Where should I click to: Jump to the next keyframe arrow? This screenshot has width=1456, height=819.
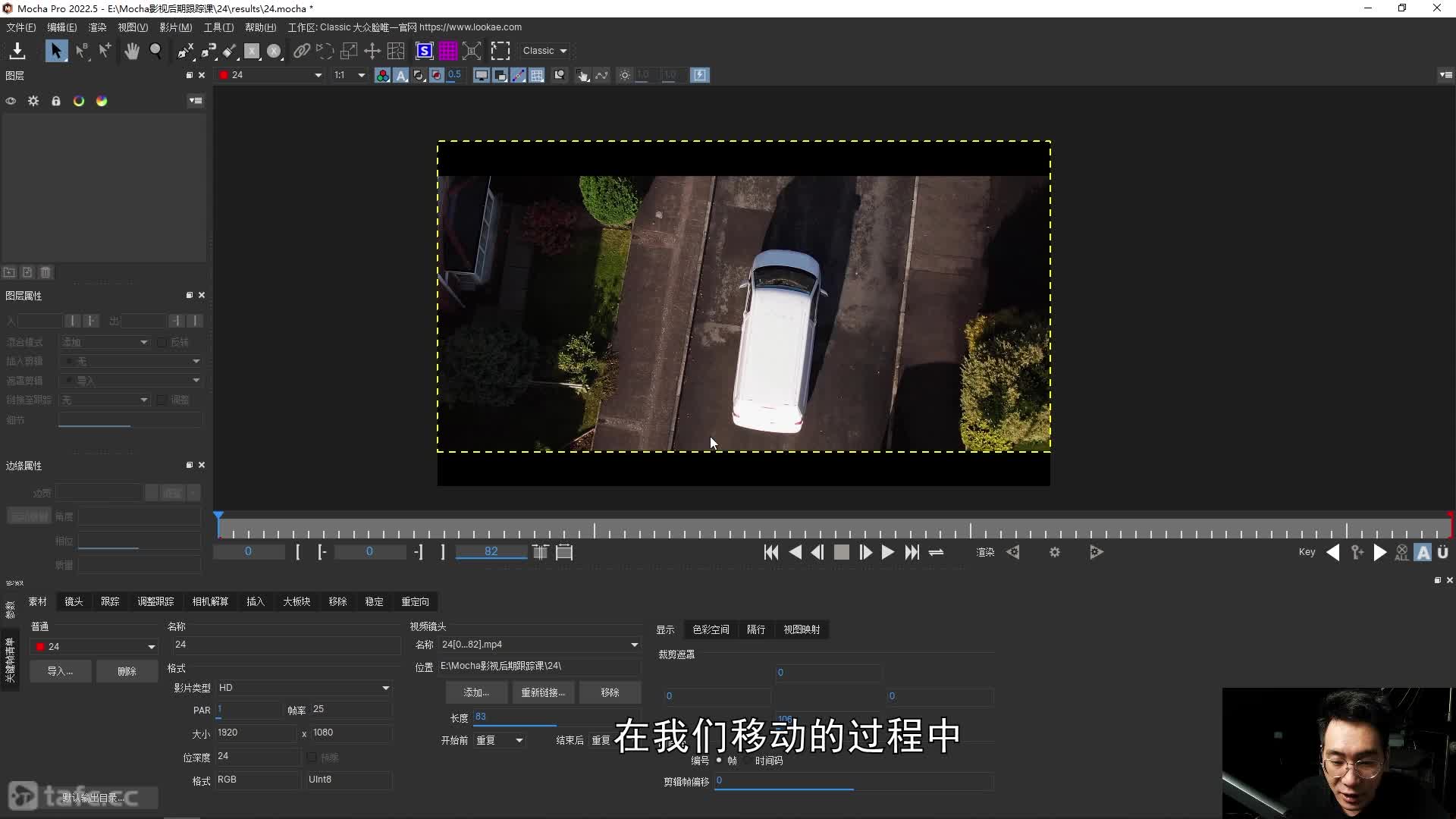[x=1380, y=553]
